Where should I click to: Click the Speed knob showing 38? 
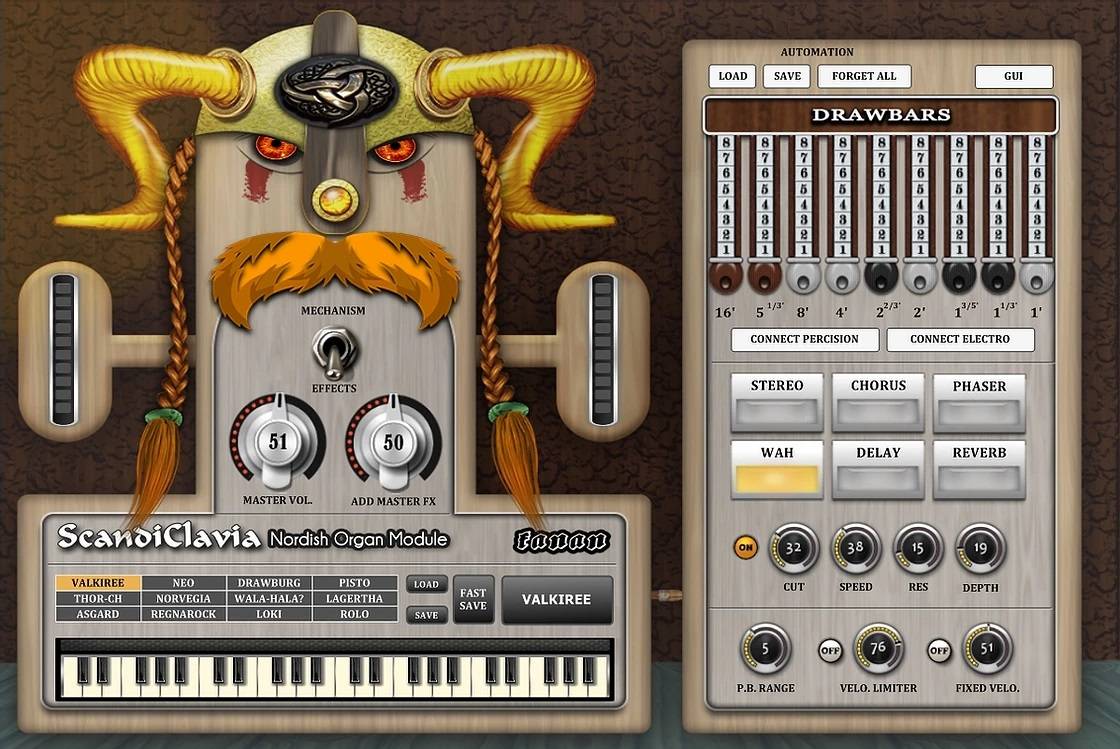[855, 549]
